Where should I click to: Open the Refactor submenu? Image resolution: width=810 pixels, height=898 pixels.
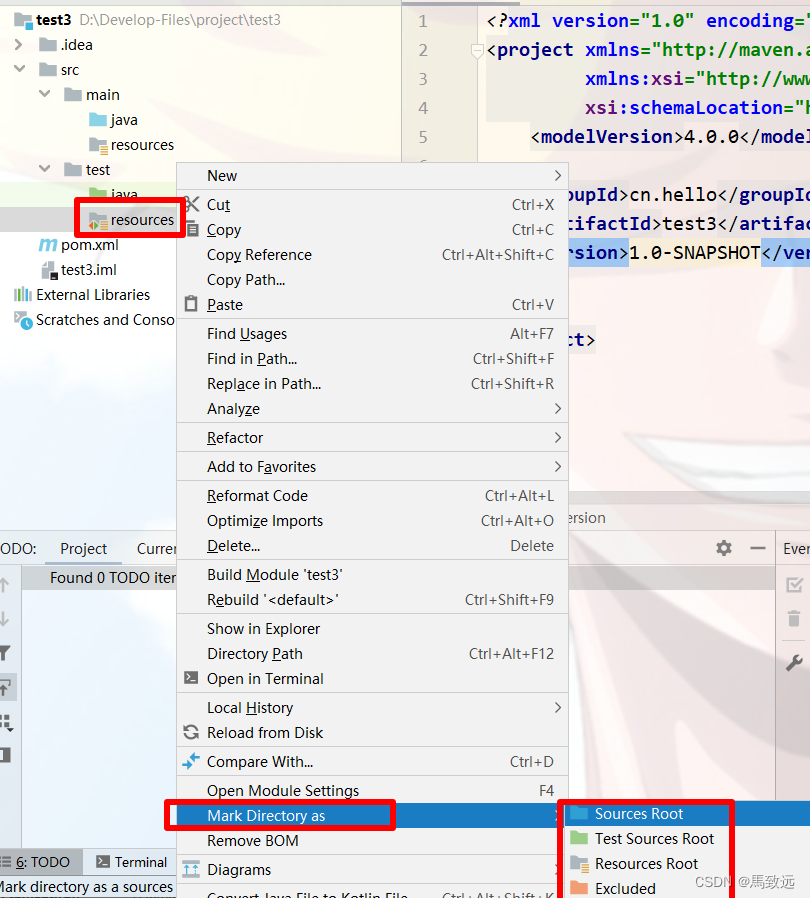[372, 438]
